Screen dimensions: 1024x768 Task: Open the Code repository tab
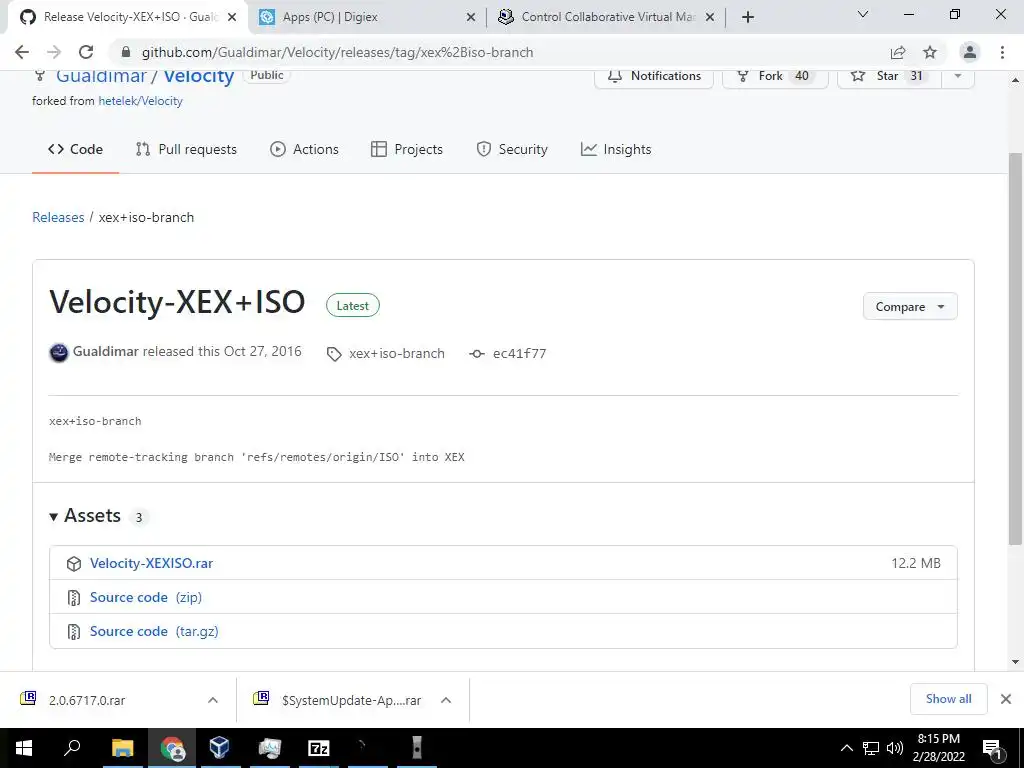[75, 150]
